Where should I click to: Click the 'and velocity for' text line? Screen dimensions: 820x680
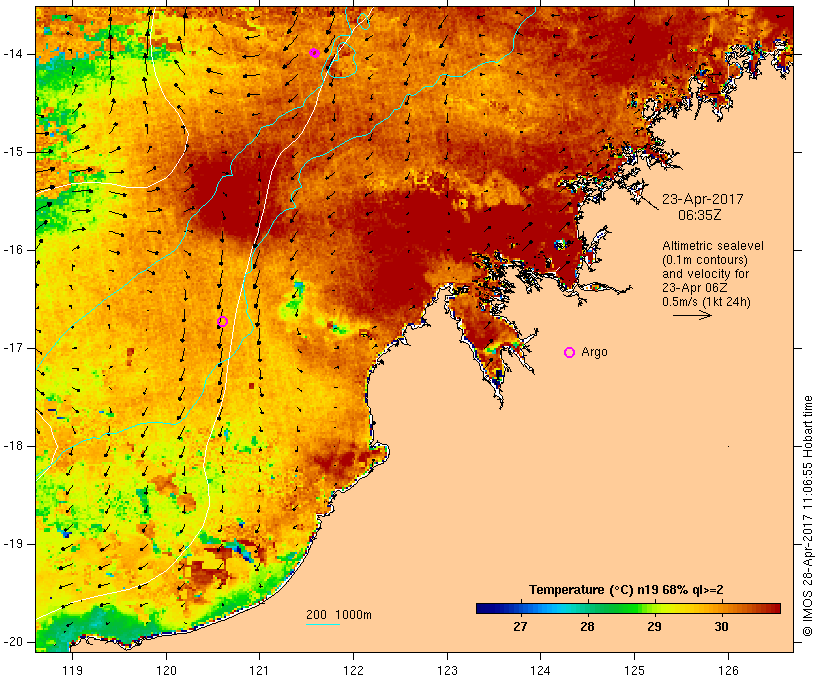705,274
